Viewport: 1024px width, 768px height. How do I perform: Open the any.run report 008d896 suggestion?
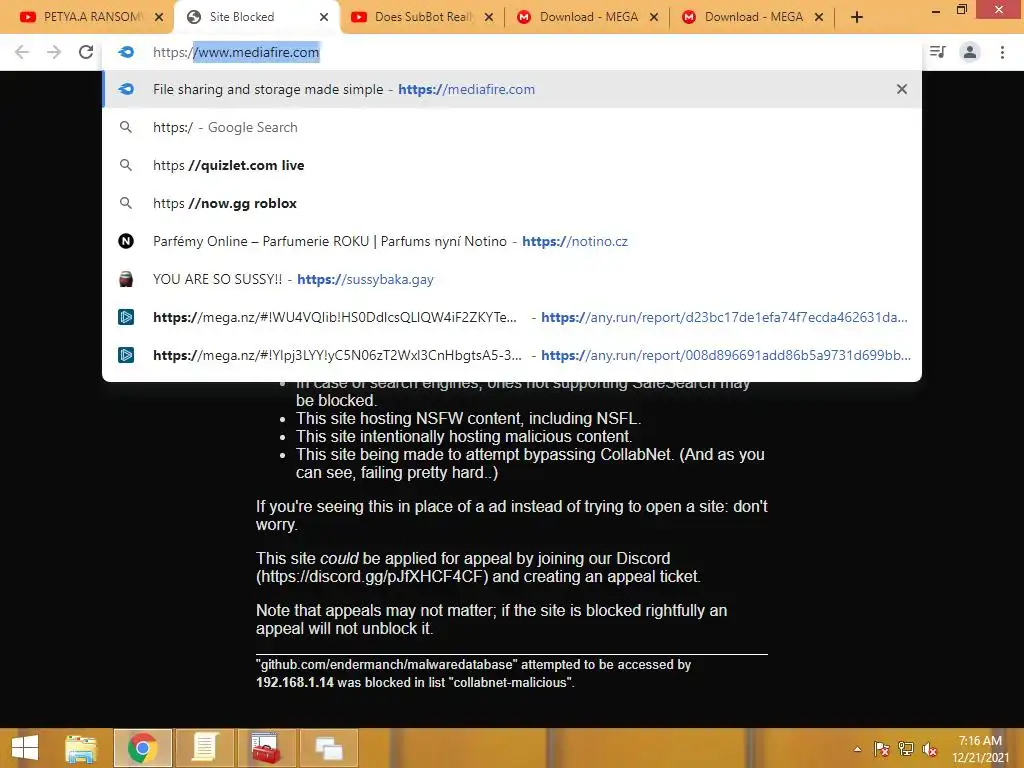coord(512,355)
